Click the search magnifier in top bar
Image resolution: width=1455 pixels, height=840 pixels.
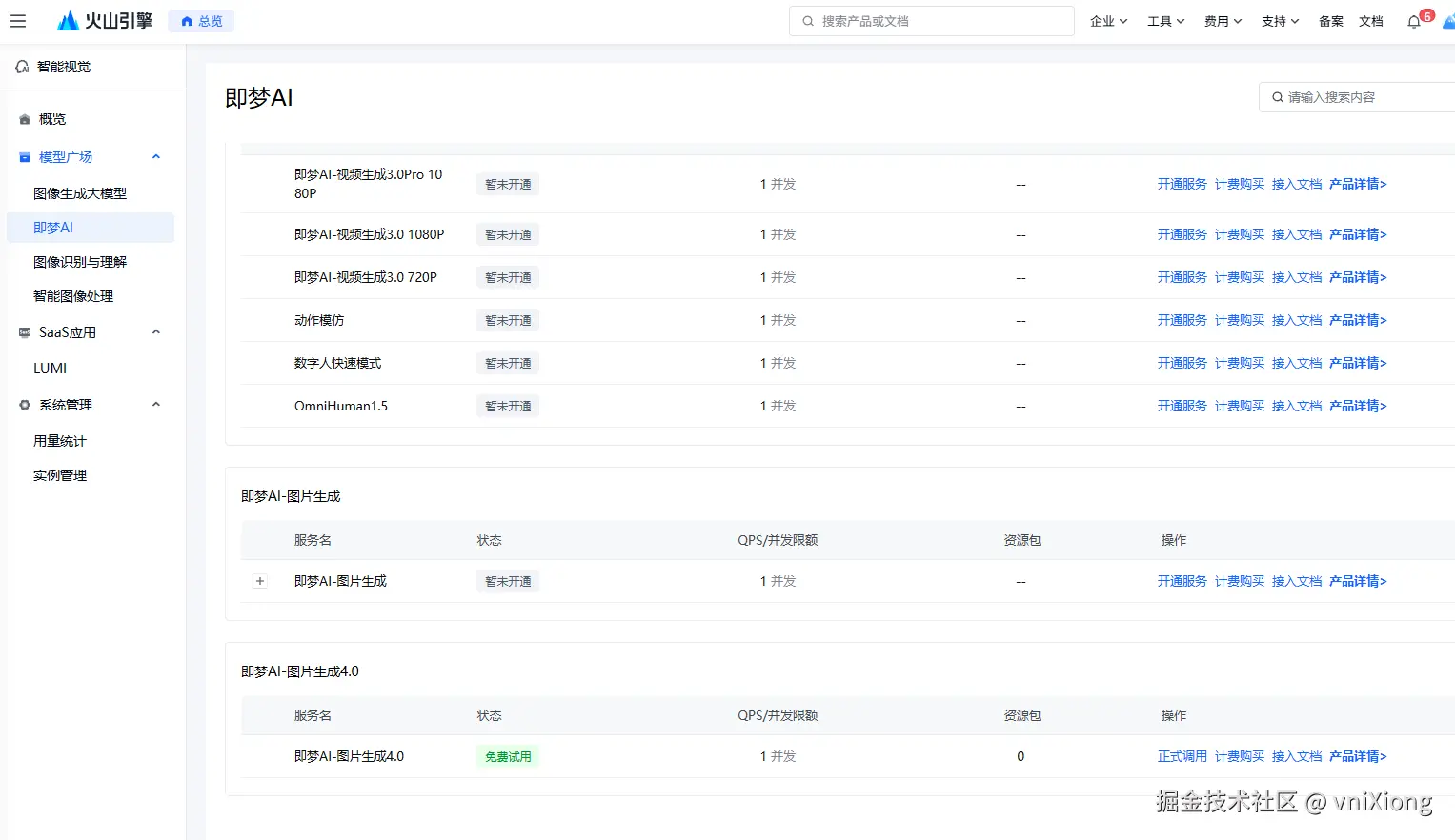tap(808, 21)
